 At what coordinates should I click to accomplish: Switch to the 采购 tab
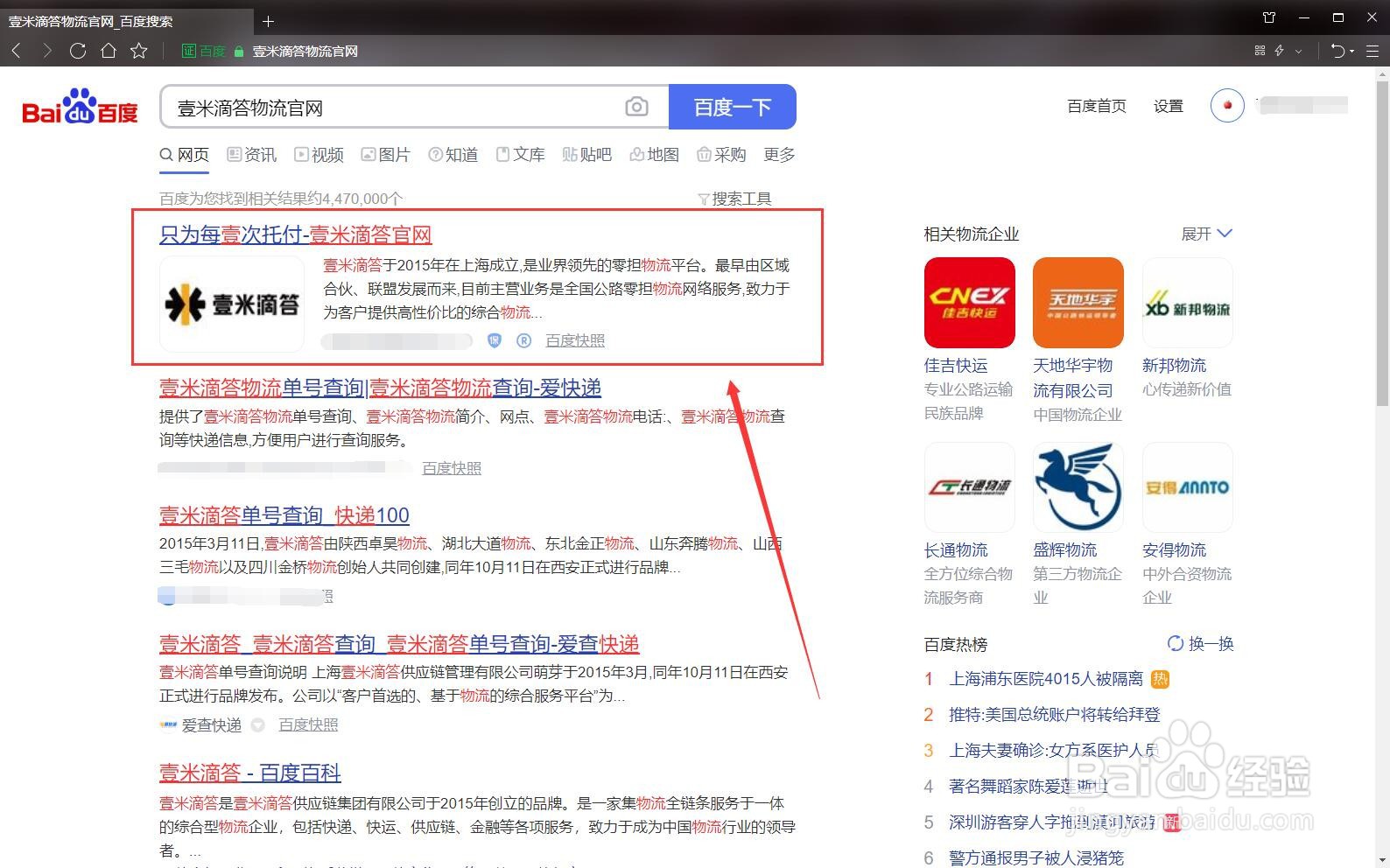pyautogui.click(x=721, y=155)
